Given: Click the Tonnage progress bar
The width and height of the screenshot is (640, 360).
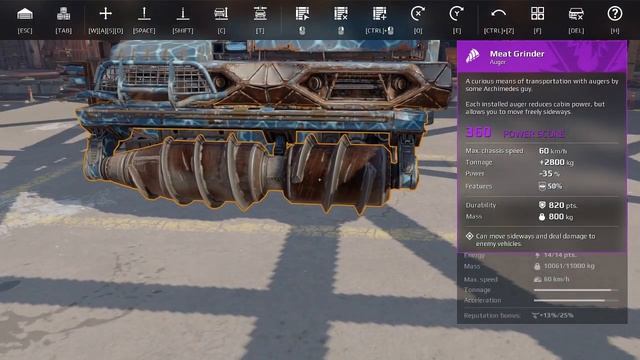Looking at the screenshot, I should (576, 290).
